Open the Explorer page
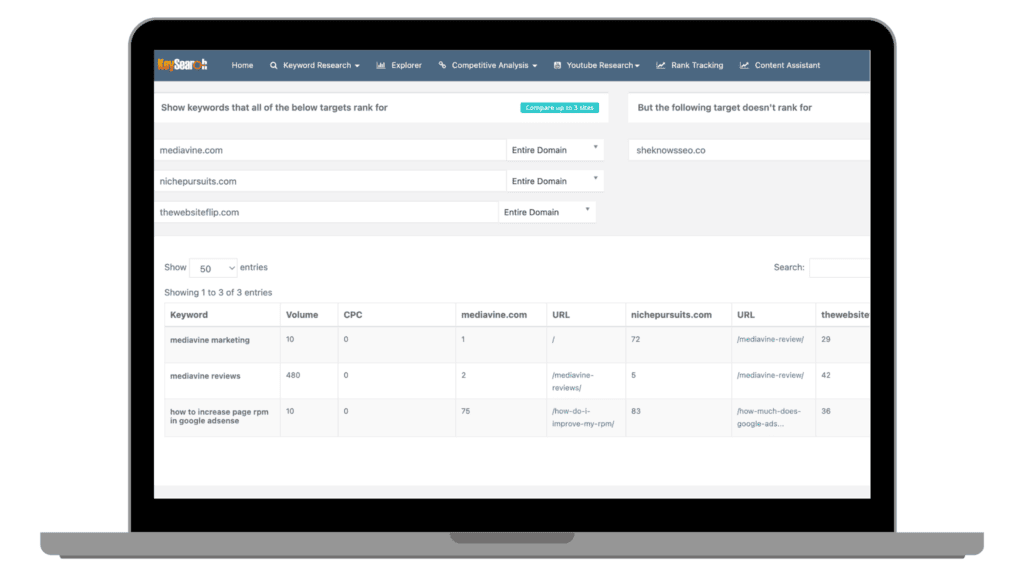 point(406,65)
